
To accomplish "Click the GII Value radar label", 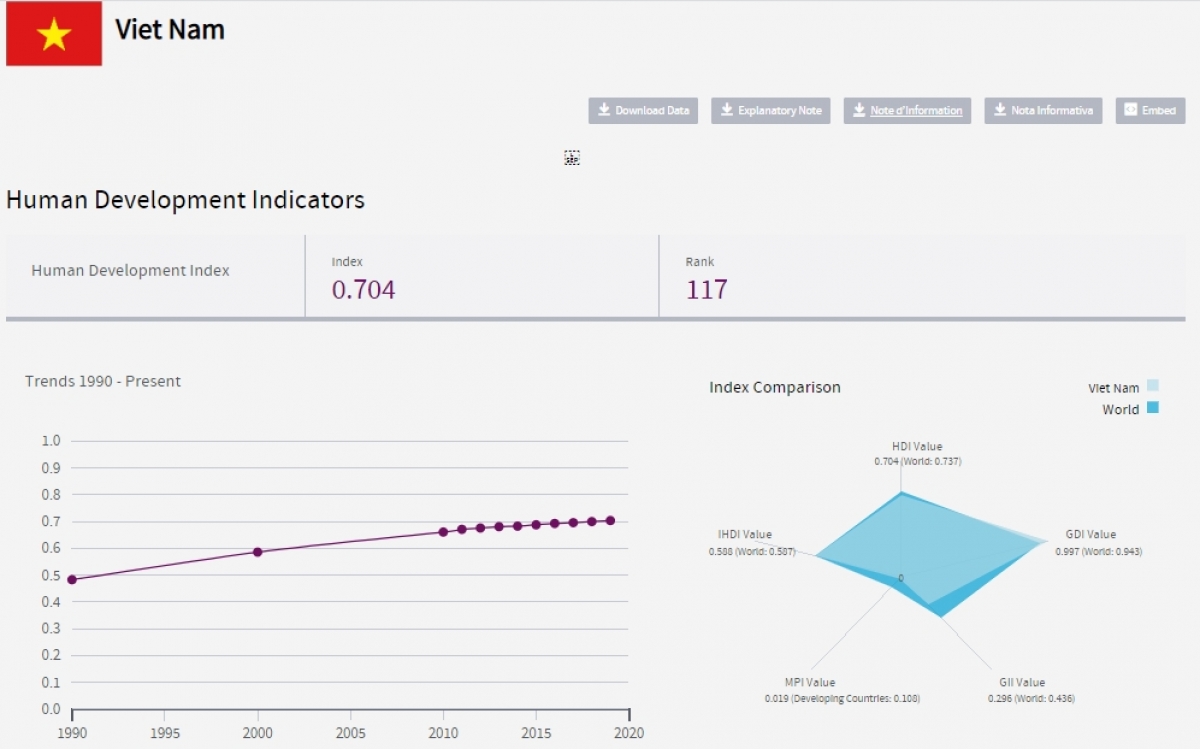I will 1021,683.
